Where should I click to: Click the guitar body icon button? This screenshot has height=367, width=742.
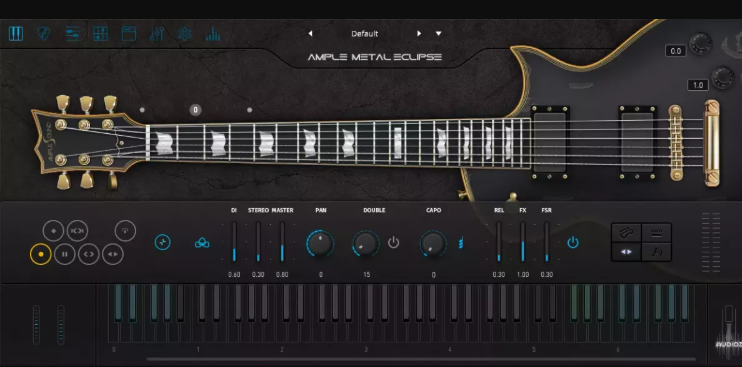pos(627,233)
